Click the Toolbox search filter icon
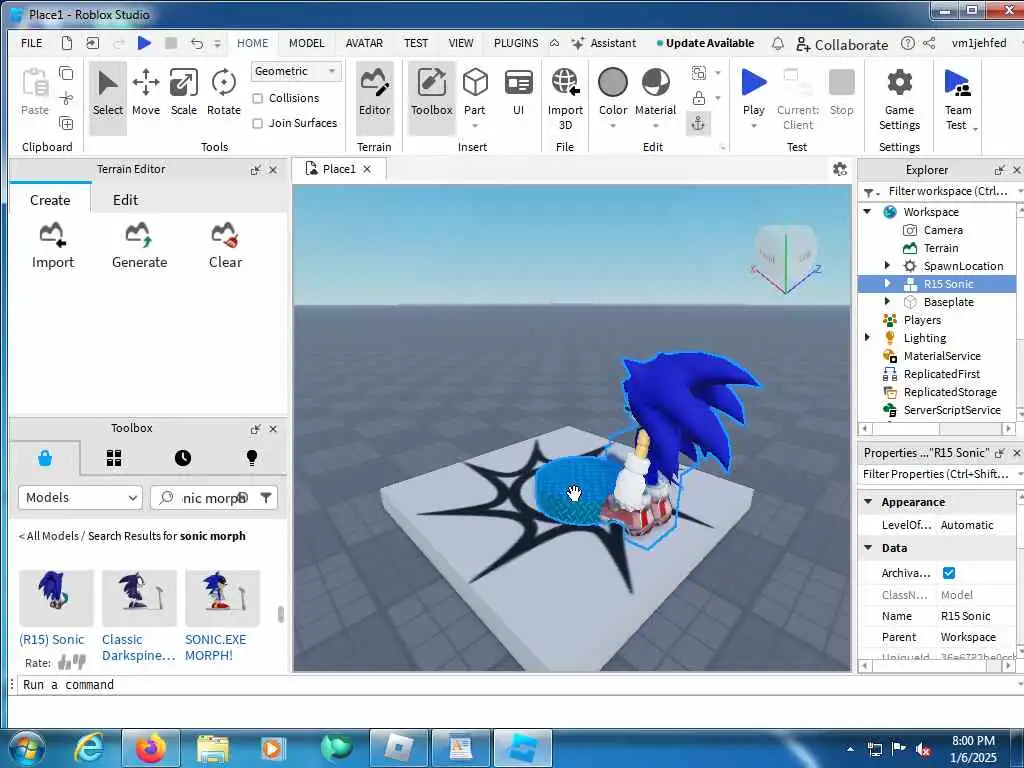 [x=266, y=498]
